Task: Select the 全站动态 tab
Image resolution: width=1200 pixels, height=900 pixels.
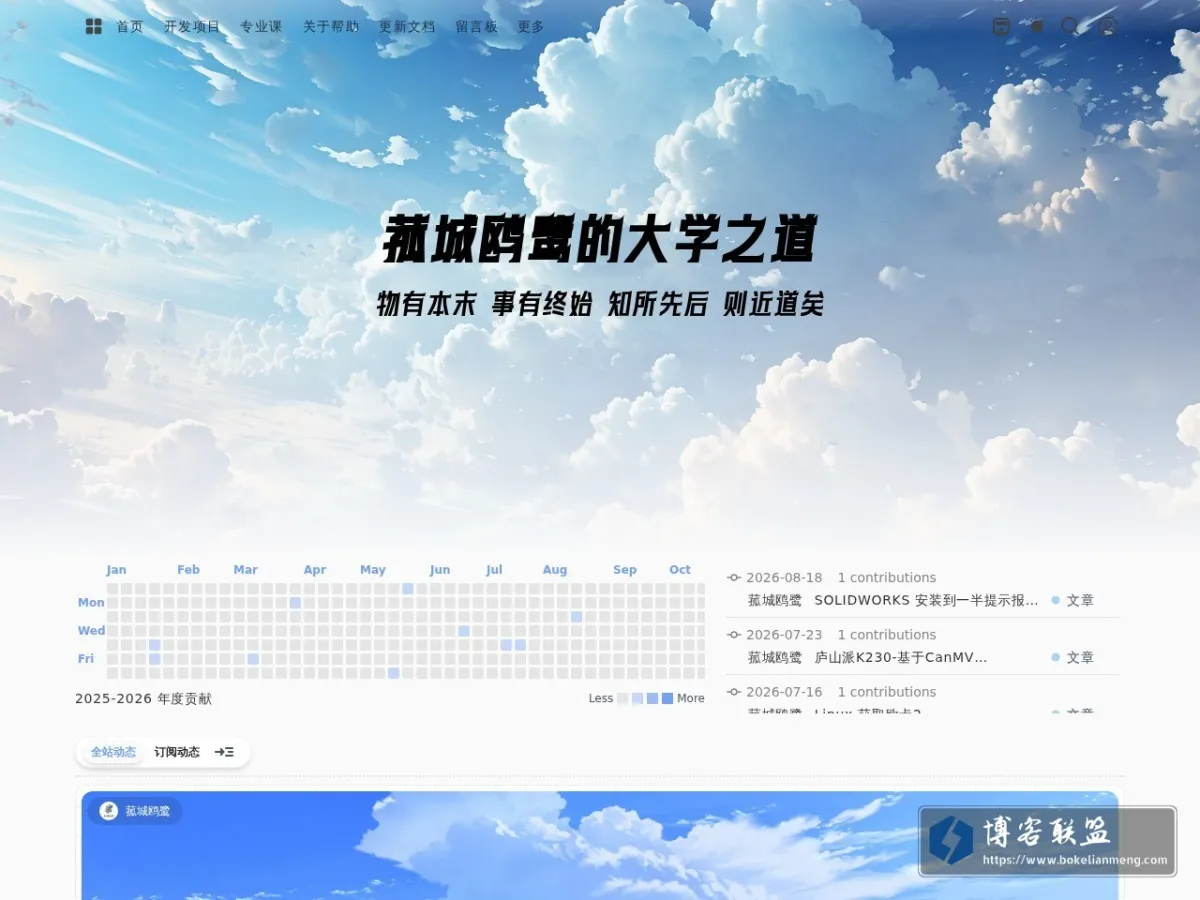Action: [113, 752]
